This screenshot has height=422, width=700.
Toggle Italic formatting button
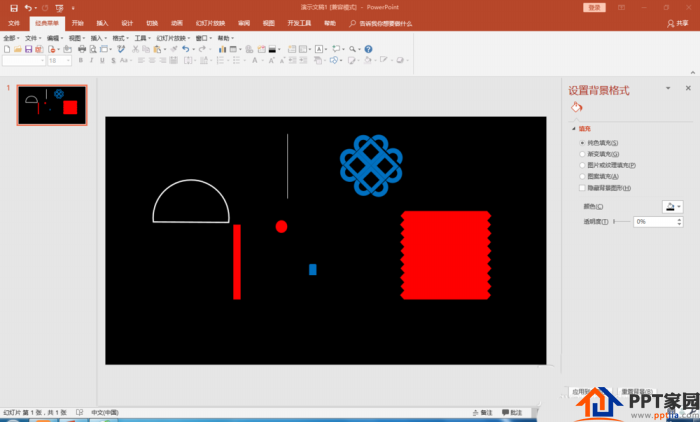click(x=92, y=60)
